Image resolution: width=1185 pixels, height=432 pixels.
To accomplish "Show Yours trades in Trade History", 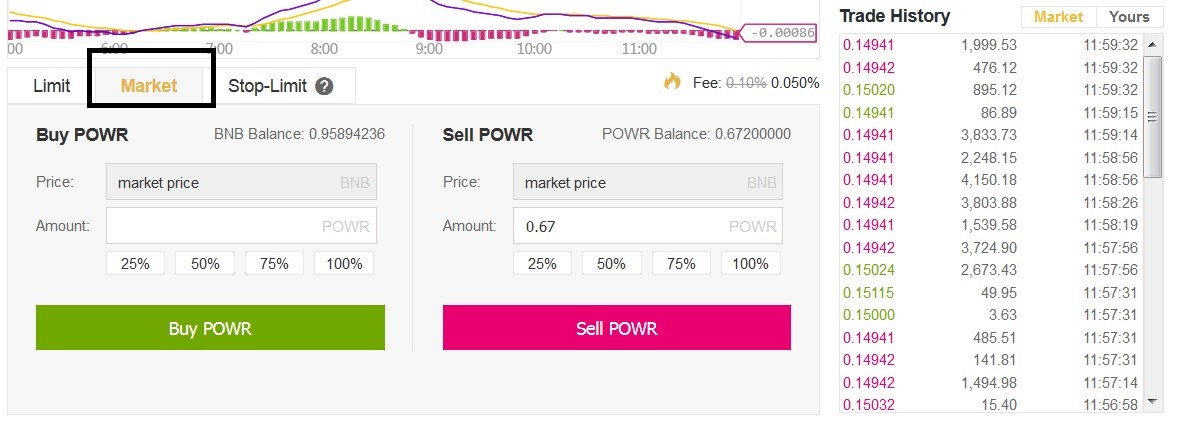I will pyautogui.click(x=1129, y=17).
